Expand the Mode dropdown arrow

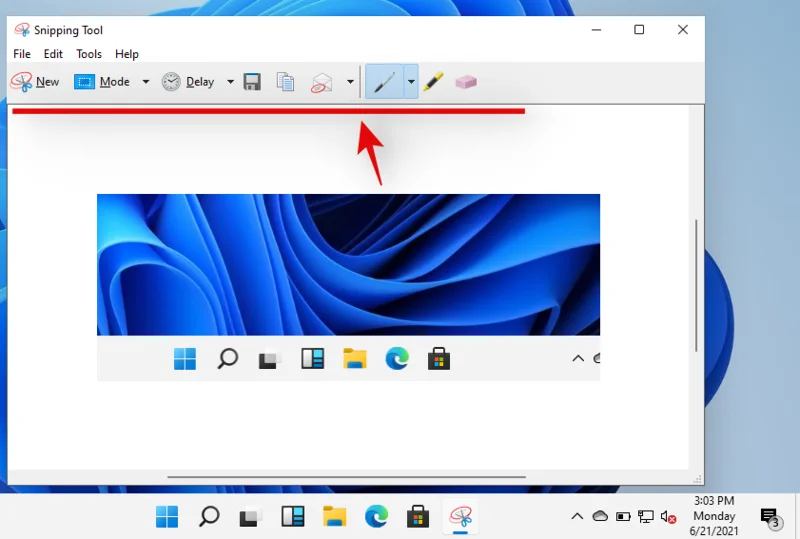145,82
